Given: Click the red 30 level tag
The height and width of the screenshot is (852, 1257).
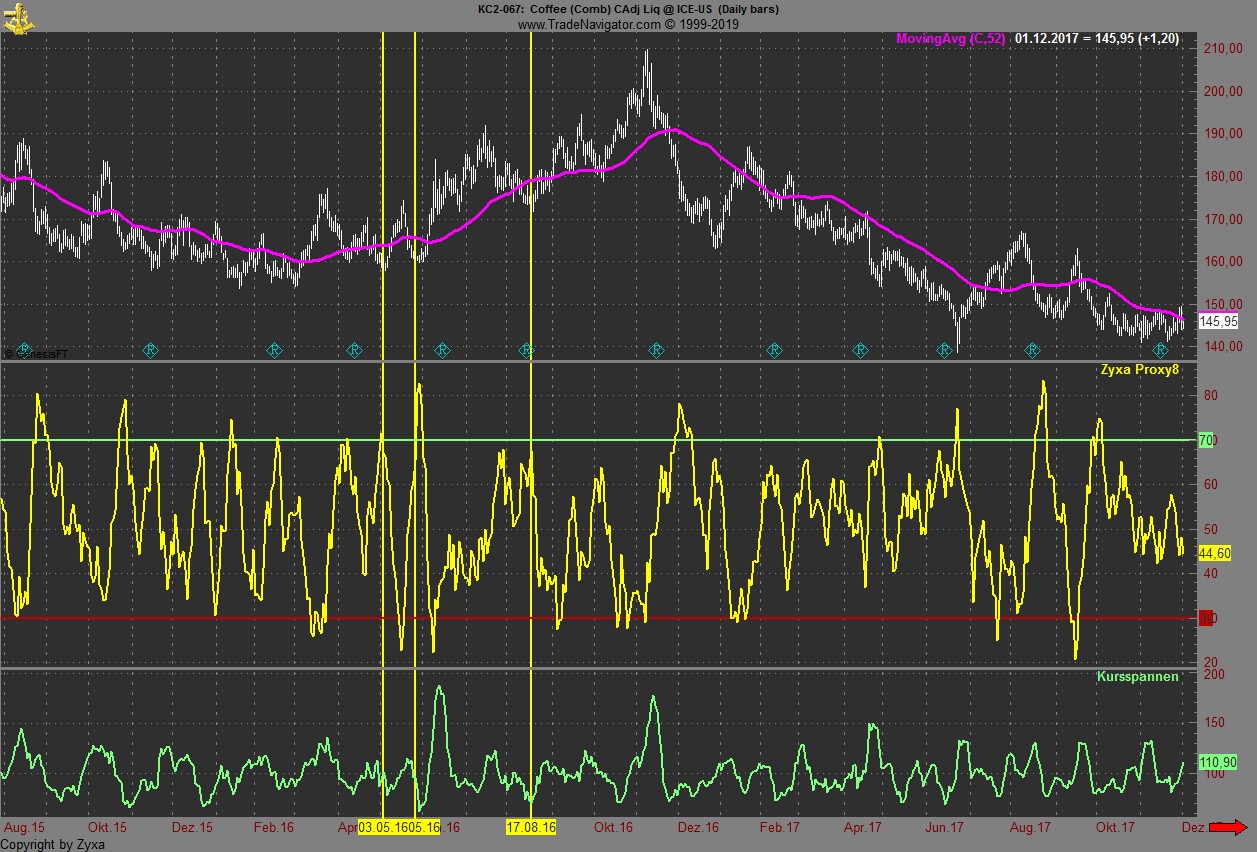Looking at the screenshot, I should click(x=1206, y=618).
